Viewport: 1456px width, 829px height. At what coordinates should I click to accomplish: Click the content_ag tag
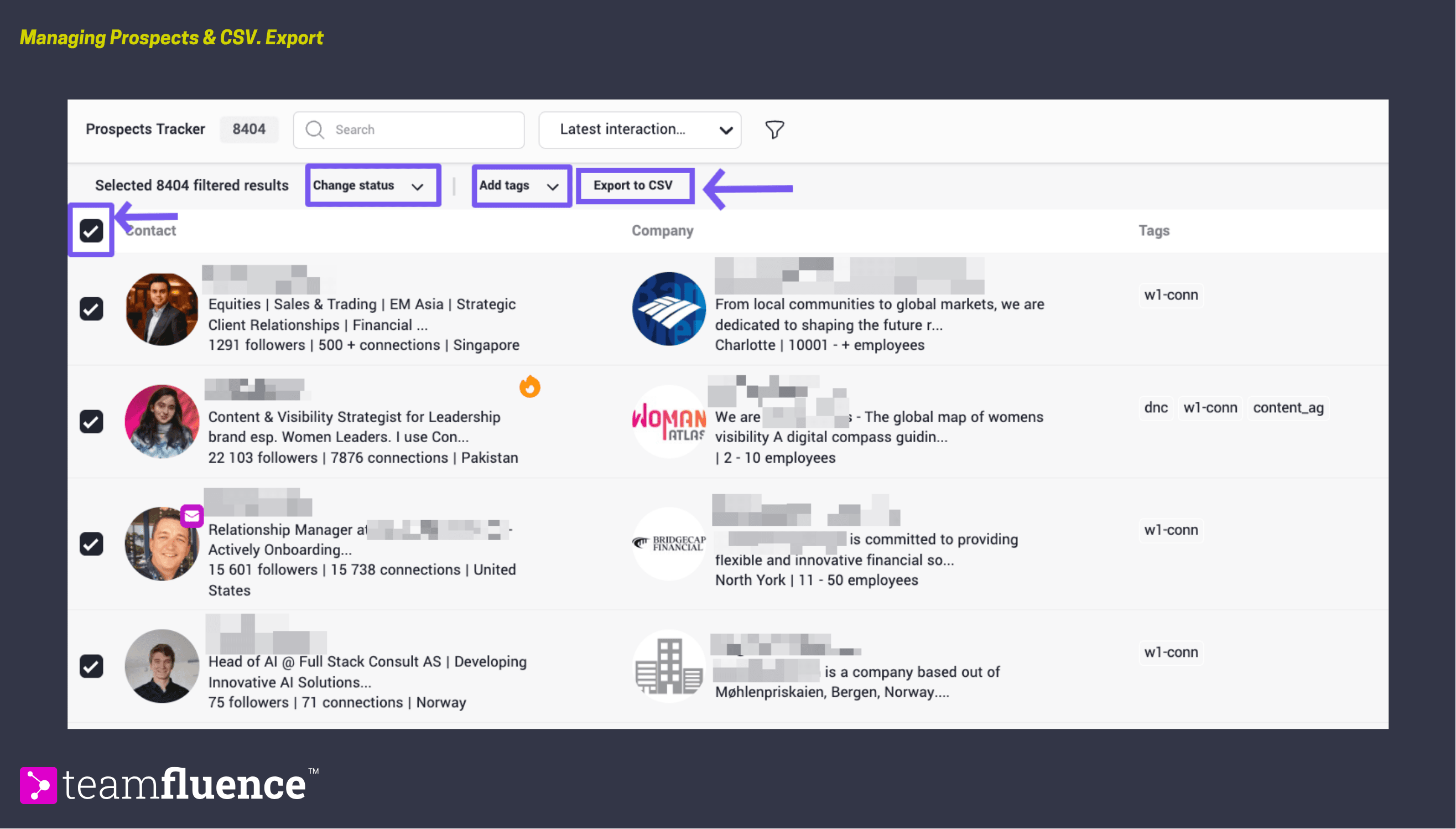[x=1288, y=408]
